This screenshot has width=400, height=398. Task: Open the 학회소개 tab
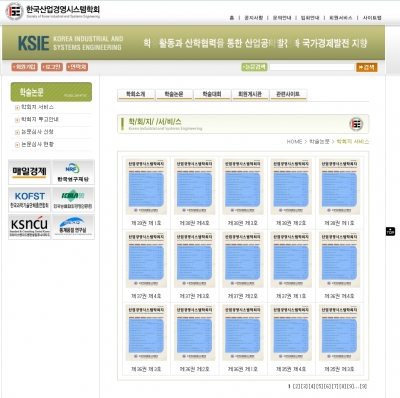point(136,95)
